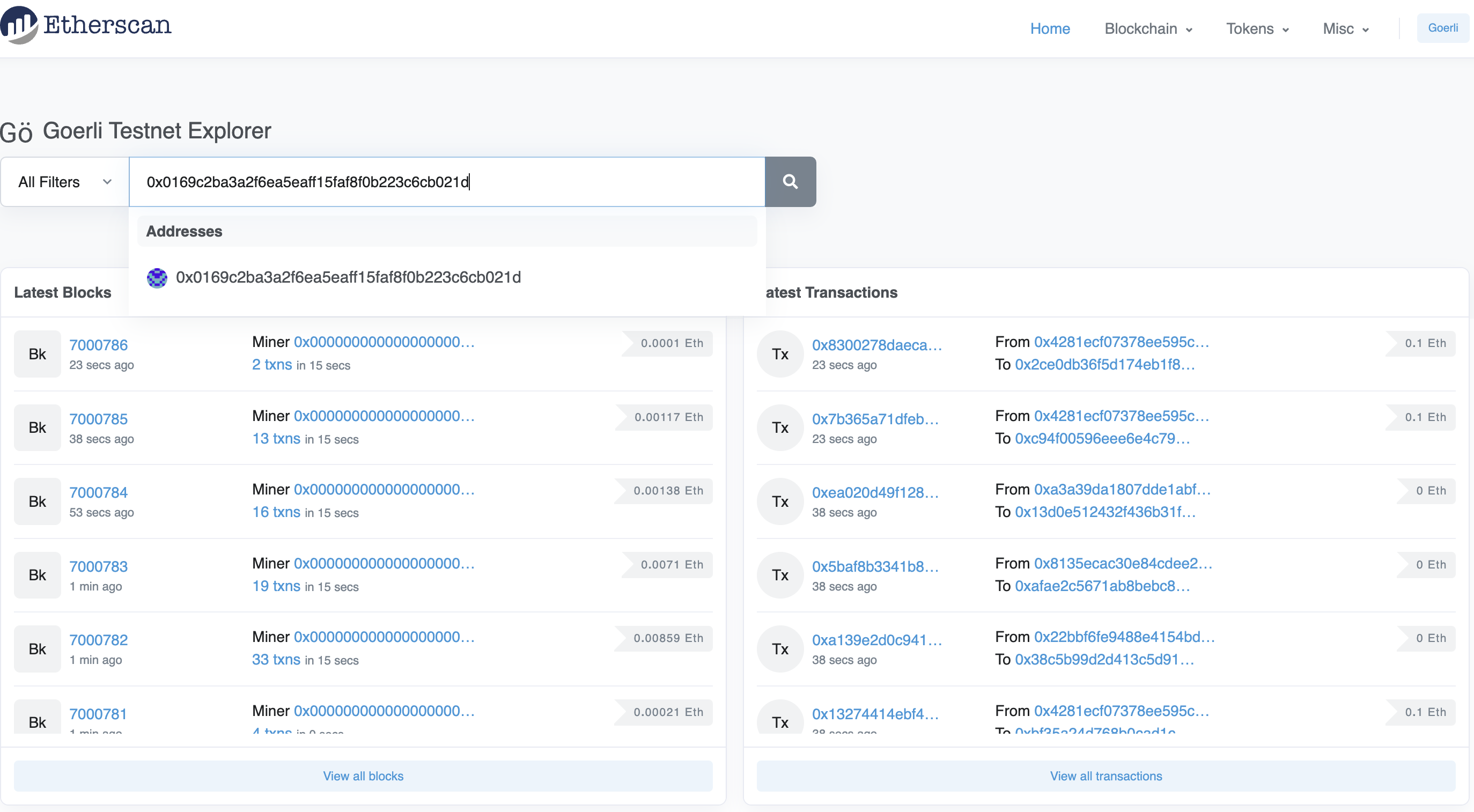This screenshot has width=1474, height=812.
Task: Click the Goerli network button
Action: 1442,28
